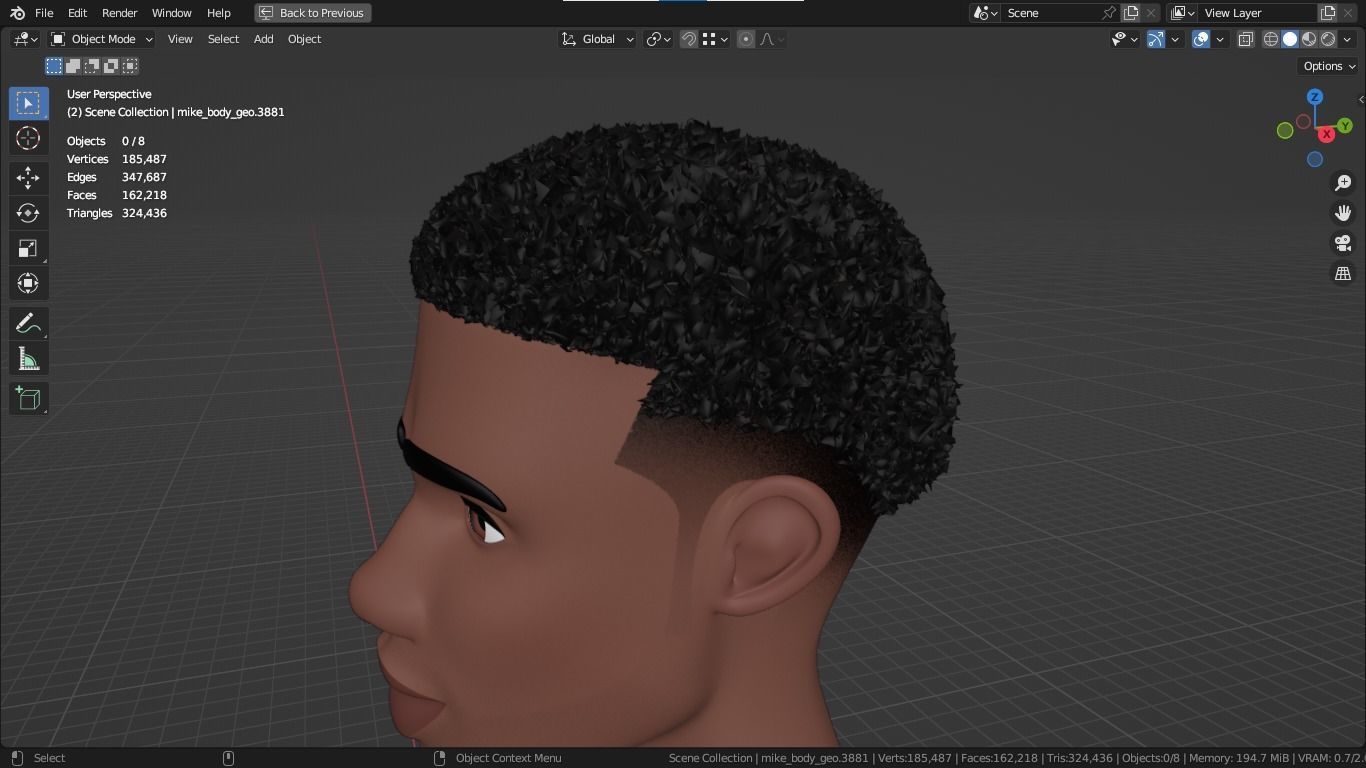
Task: Open the Edit menu
Action: click(x=77, y=13)
